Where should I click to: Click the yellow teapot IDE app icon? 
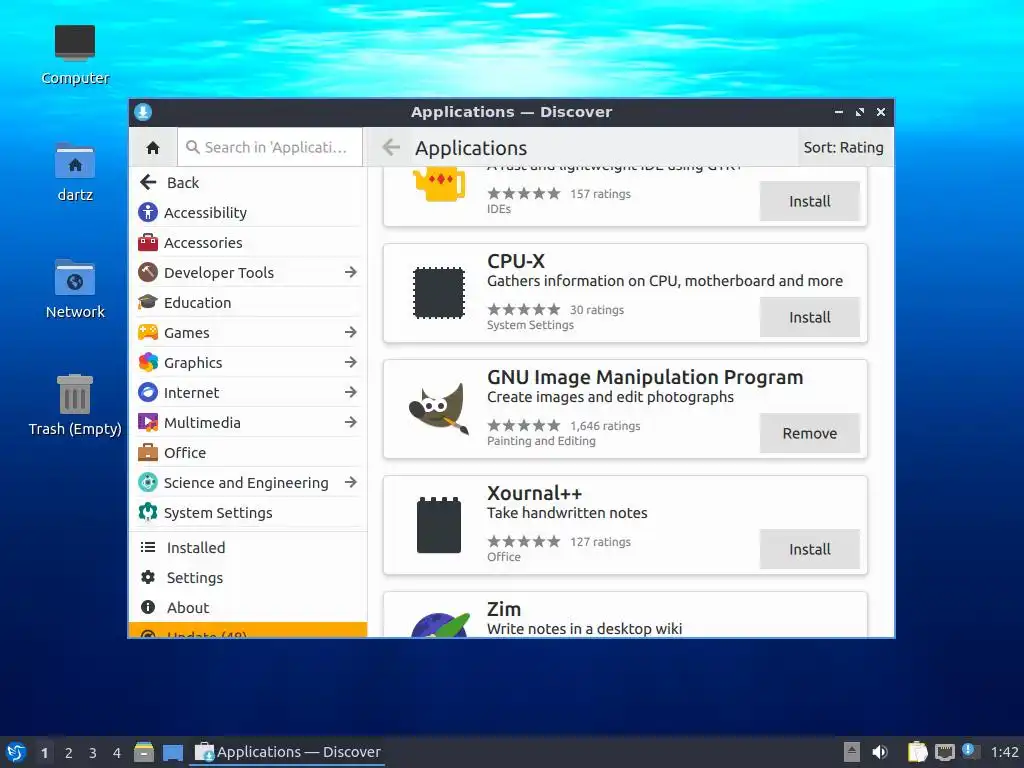click(439, 184)
